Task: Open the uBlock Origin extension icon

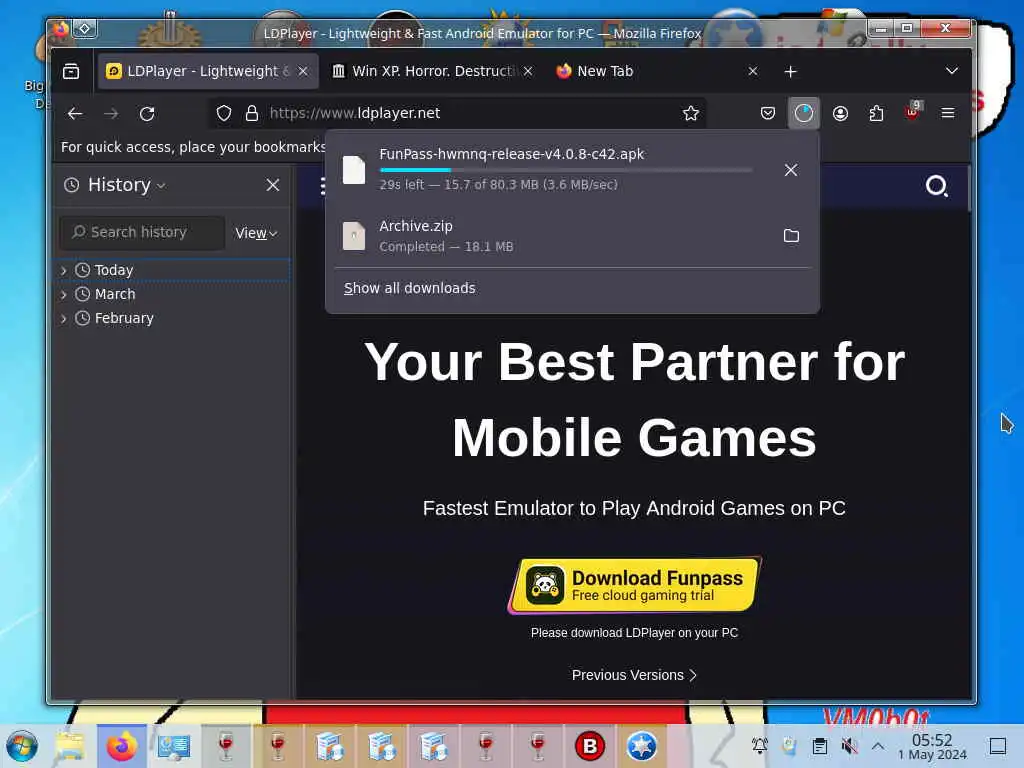Action: [x=912, y=112]
